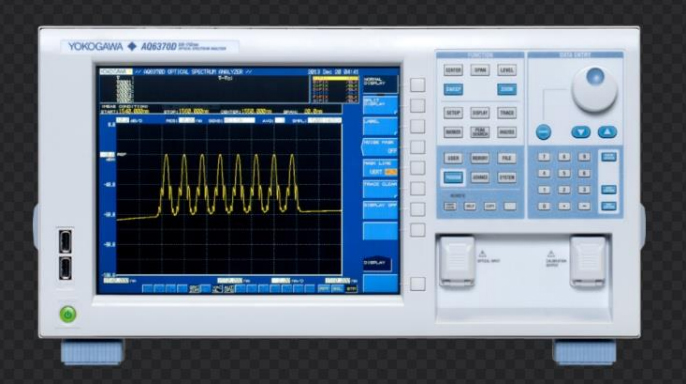The height and width of the screenshot is (384, 686).
Task: Open the left optical input cover
Action: pos(456,262)
